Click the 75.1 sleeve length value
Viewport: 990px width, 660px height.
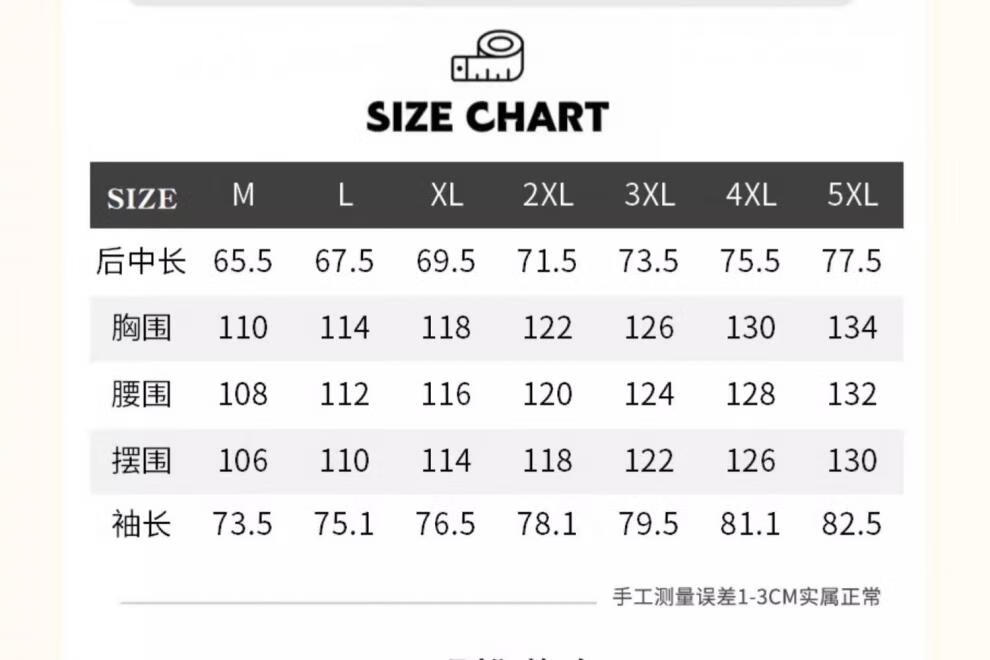[x=344, y=524]
